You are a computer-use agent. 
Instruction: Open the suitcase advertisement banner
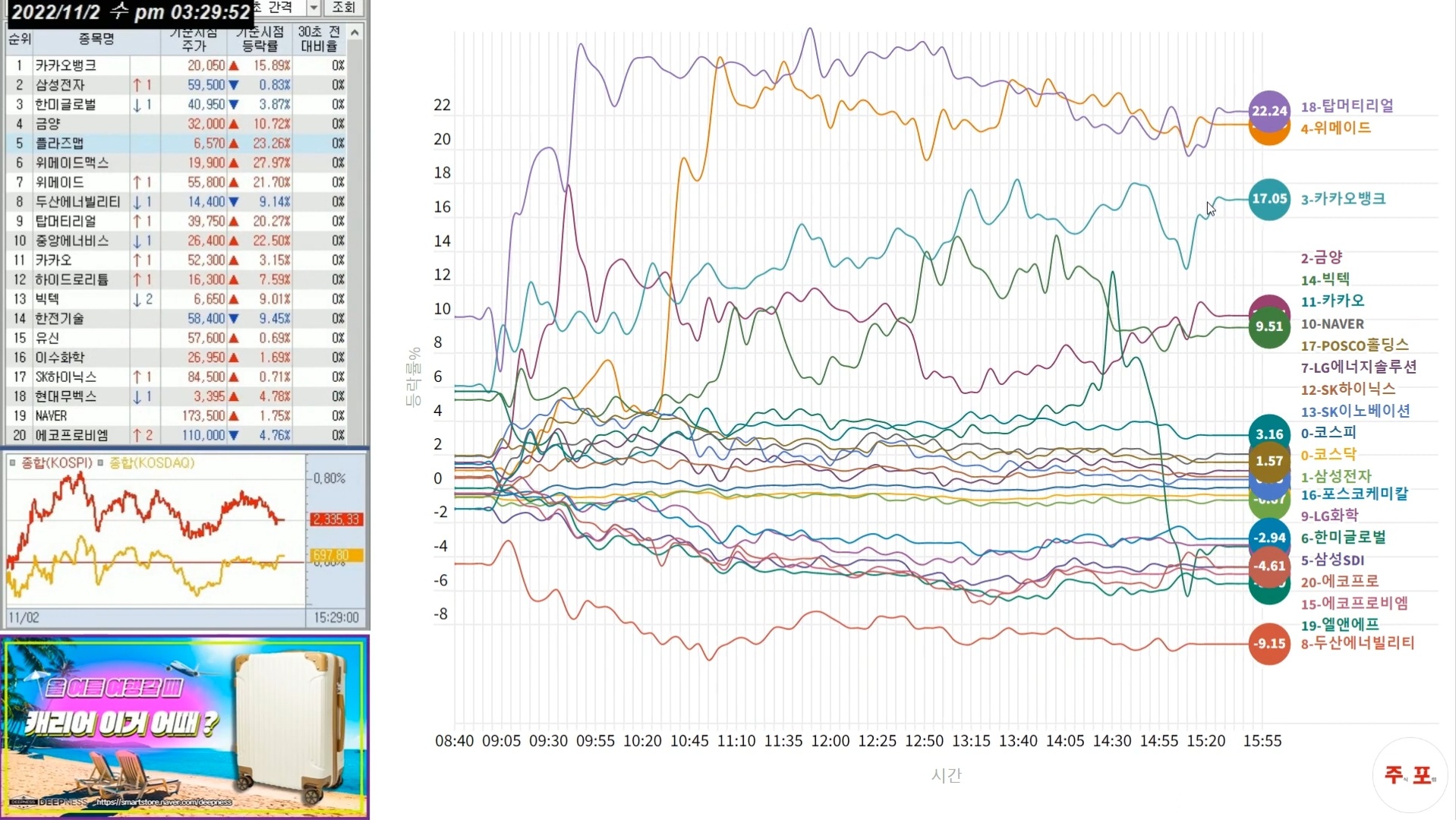(x=184, y=727)
